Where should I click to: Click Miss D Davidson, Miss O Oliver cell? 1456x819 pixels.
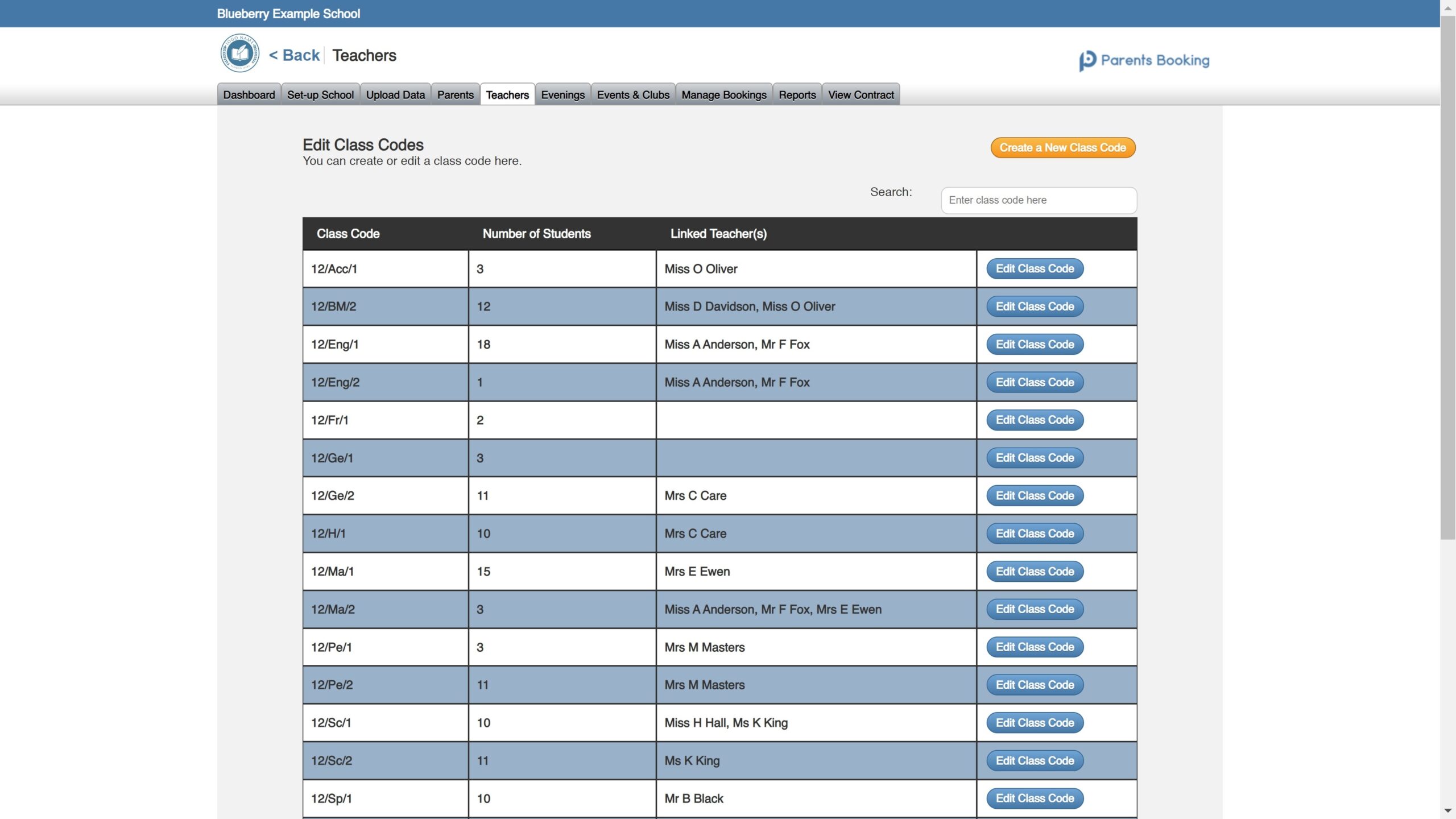click(x=816, y=307)
